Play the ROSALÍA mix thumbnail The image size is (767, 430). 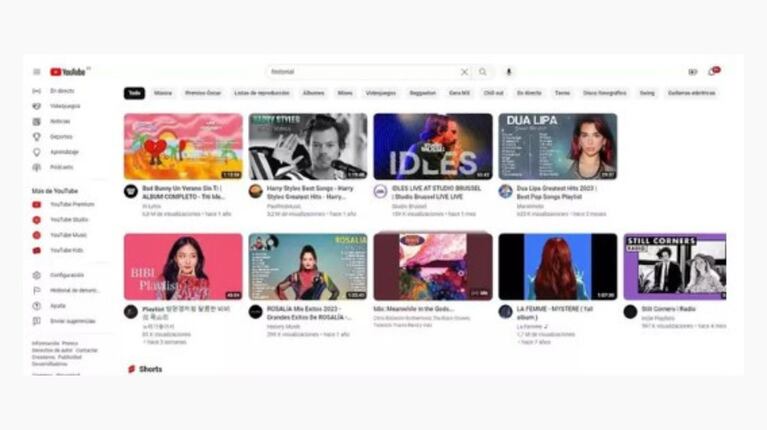pos(308,267)
